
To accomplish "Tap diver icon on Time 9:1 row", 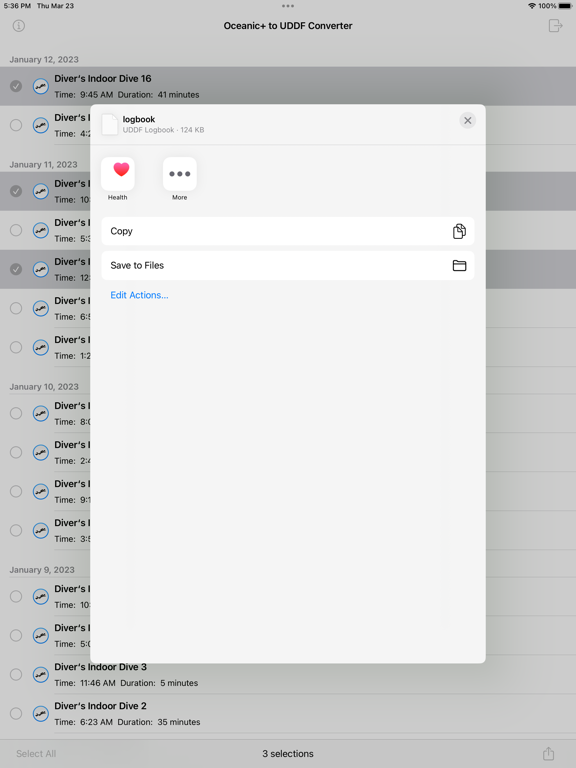I will [41, 491].
